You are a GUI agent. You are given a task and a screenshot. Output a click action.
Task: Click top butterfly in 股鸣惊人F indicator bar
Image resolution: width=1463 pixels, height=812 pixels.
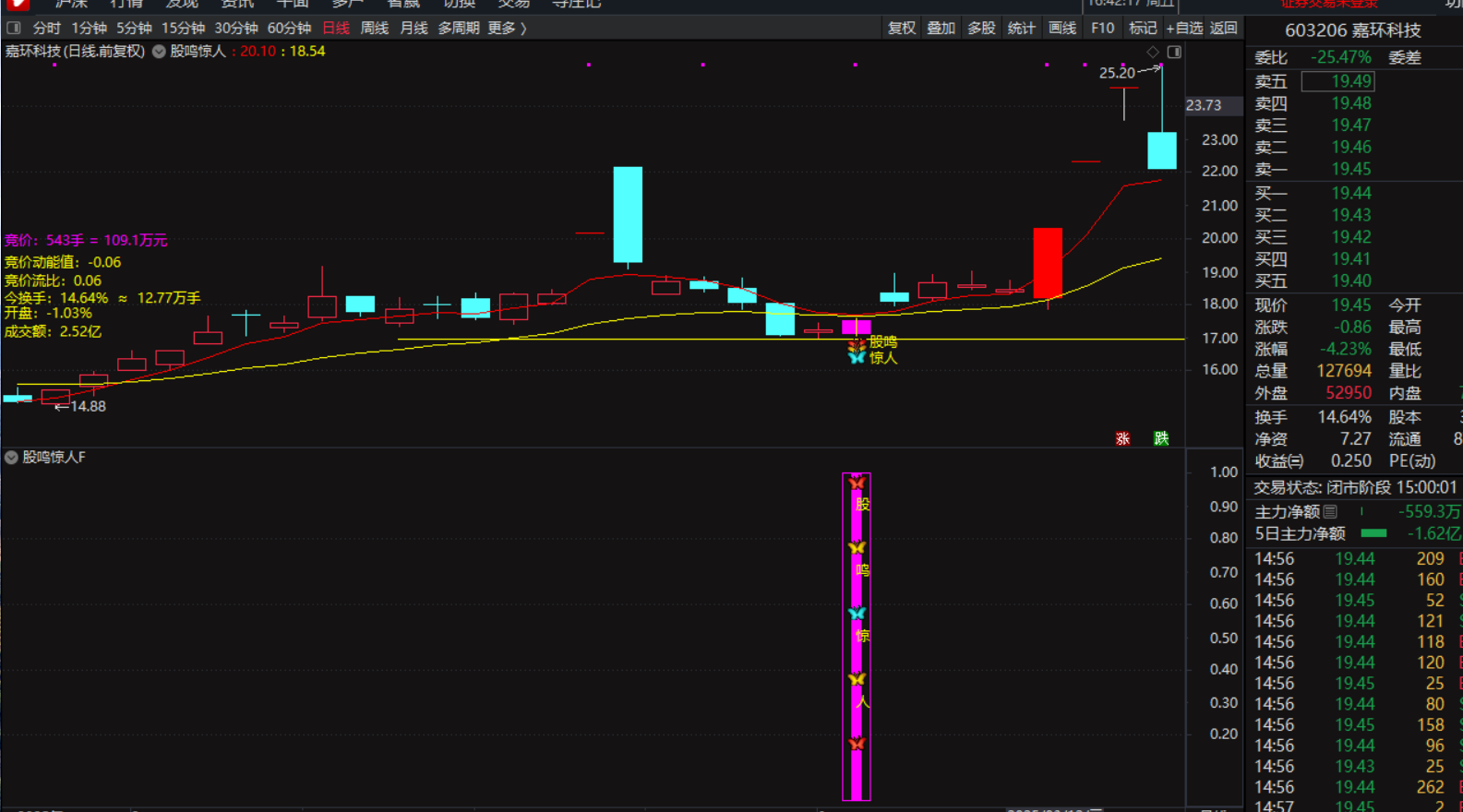(857, 483)
